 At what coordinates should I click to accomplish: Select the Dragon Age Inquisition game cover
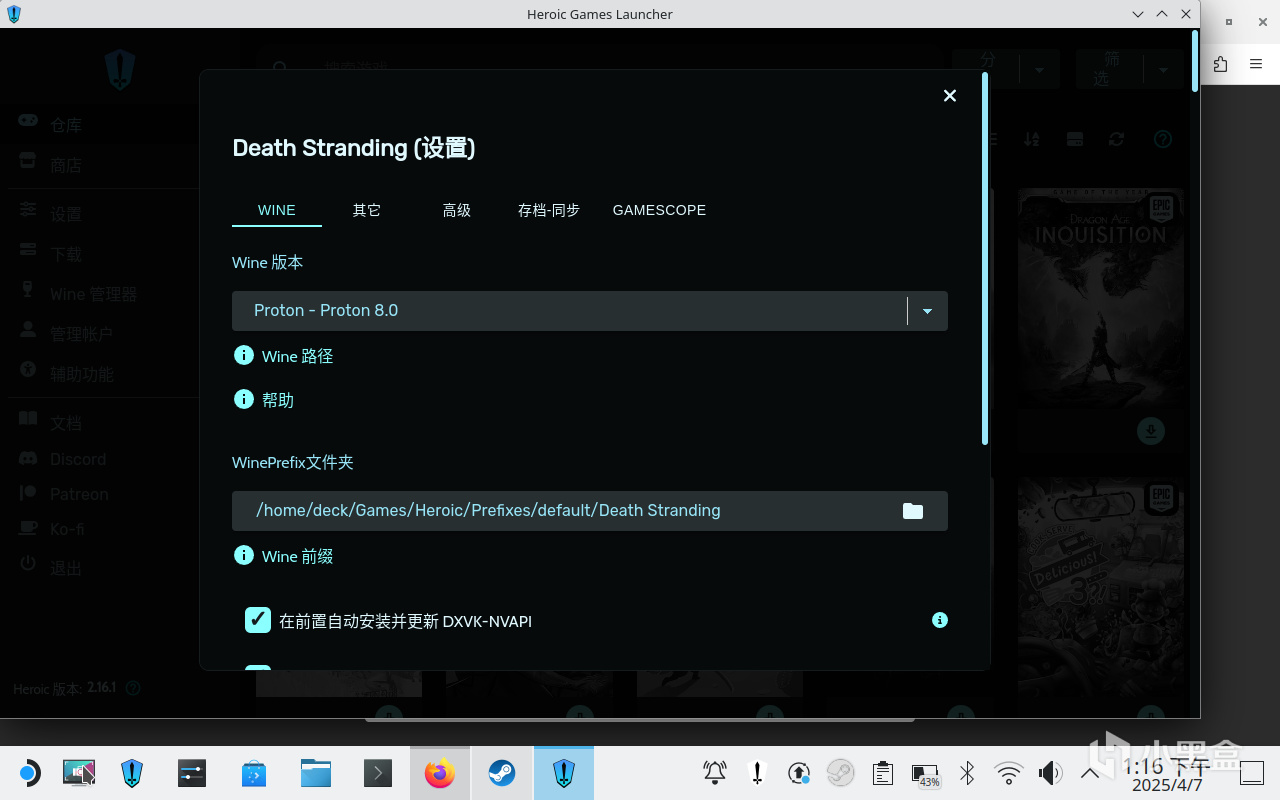click(1100, 298)
